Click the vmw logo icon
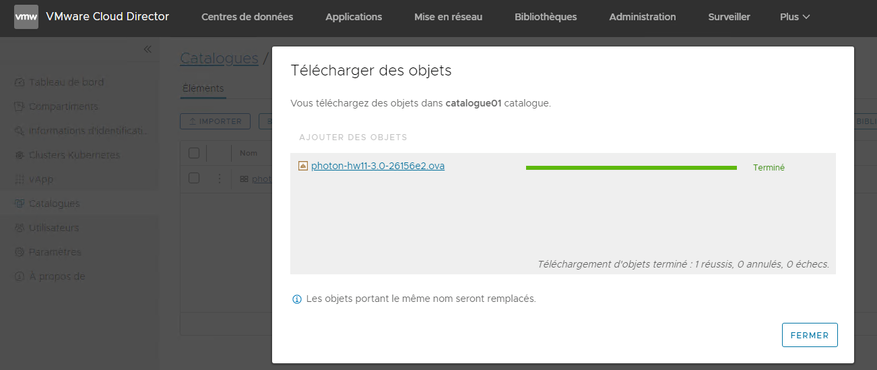Image resolution: width=877 pixels, height=370 pixels. [x=26, y=17]
